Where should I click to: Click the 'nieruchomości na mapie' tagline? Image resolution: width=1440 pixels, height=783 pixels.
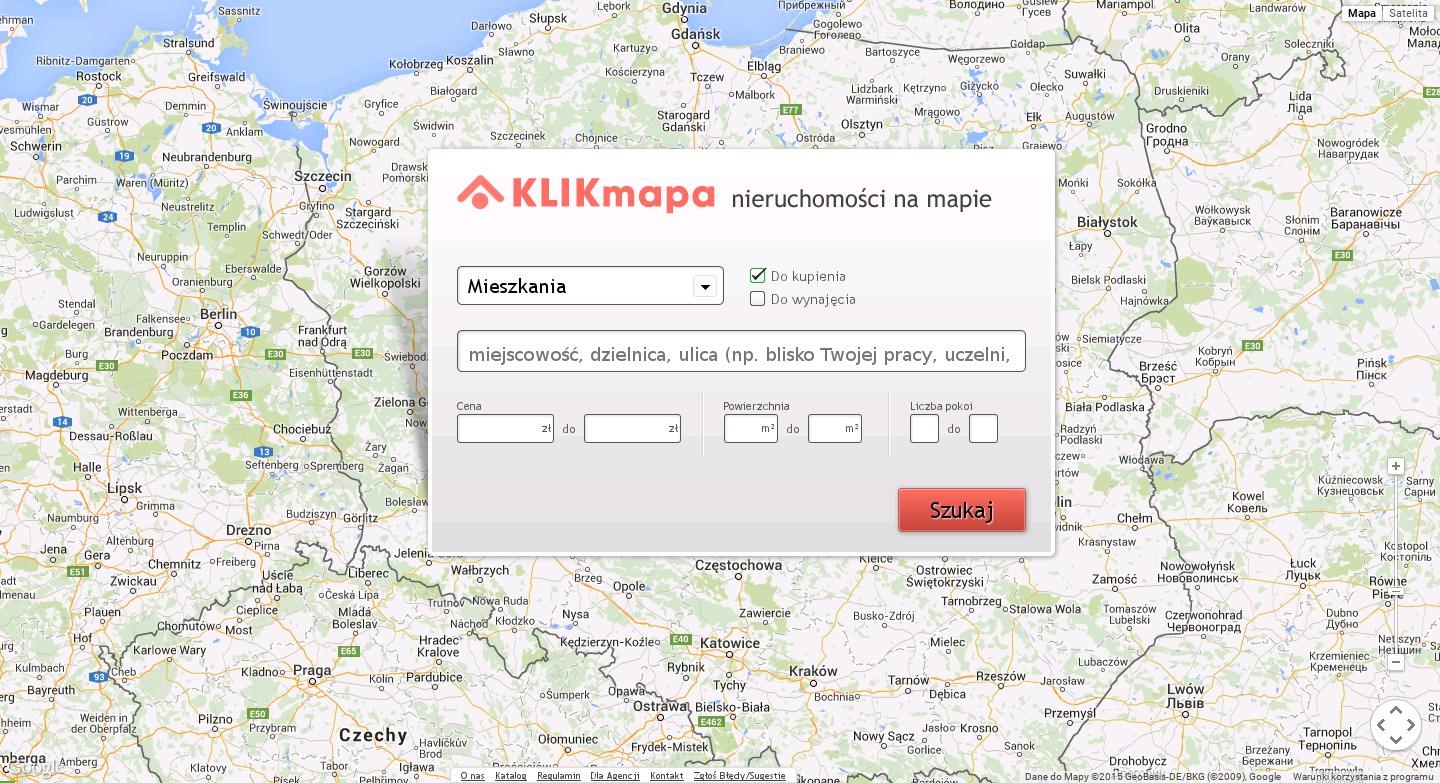(x=861, y=198)
